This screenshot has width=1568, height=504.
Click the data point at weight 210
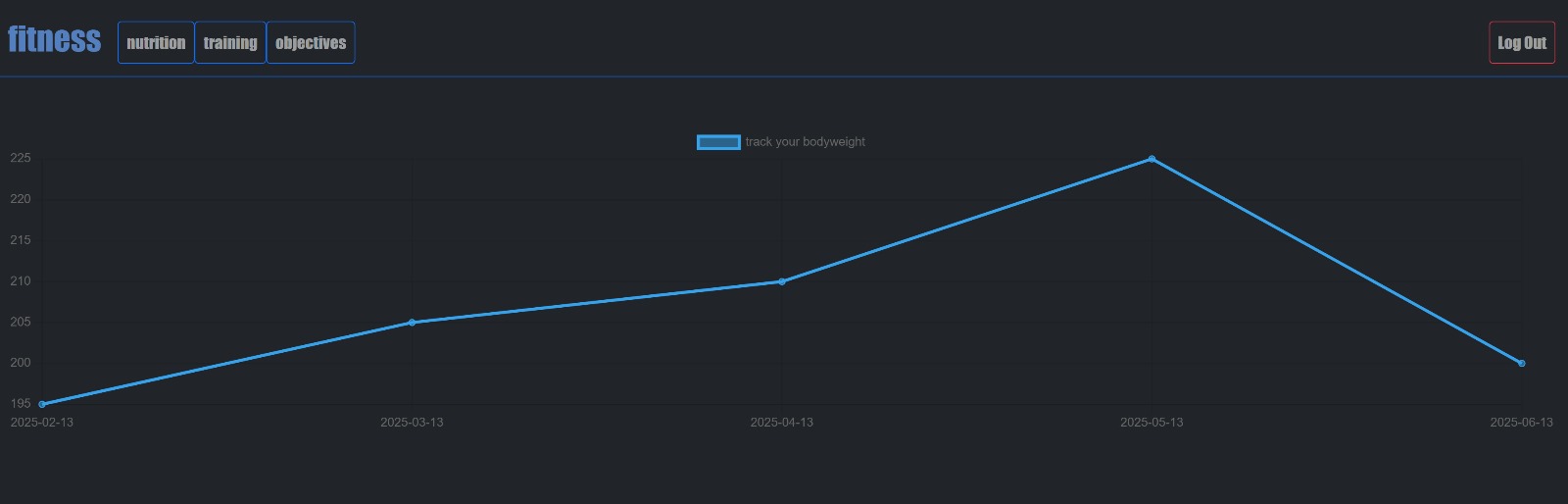(x=782, y=281)
